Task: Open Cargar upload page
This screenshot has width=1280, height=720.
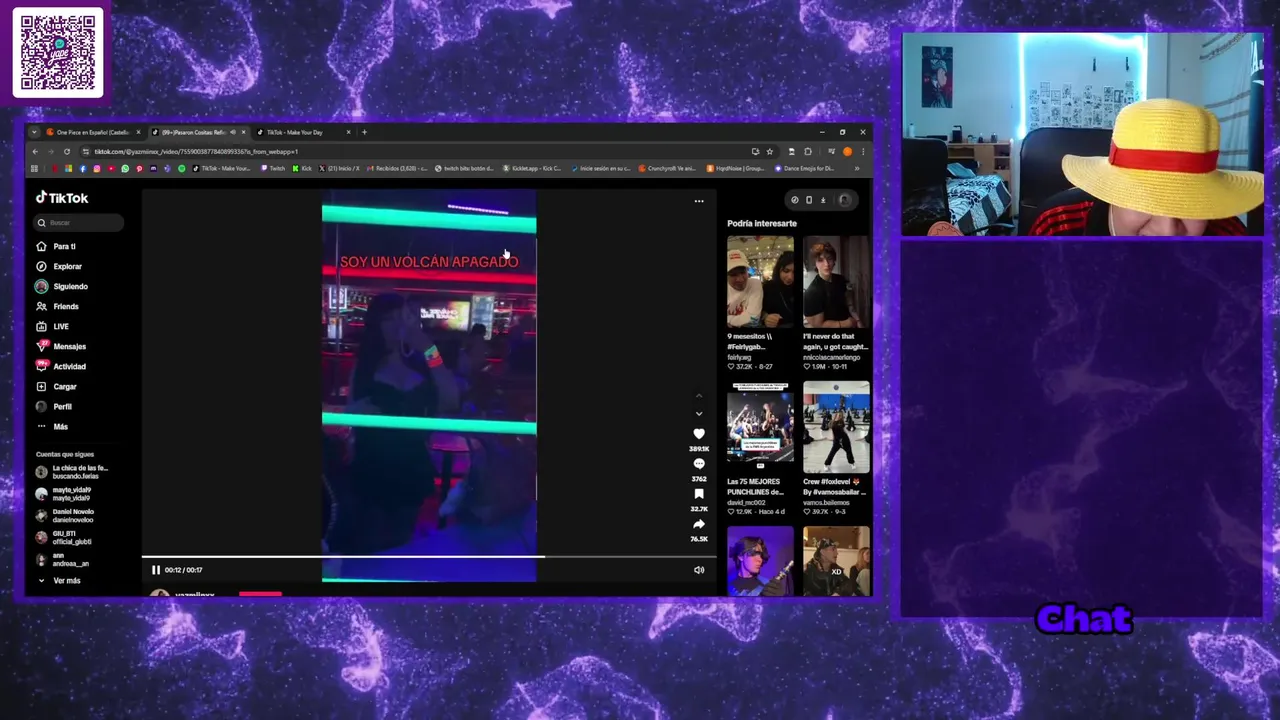Action: point(57,386)
